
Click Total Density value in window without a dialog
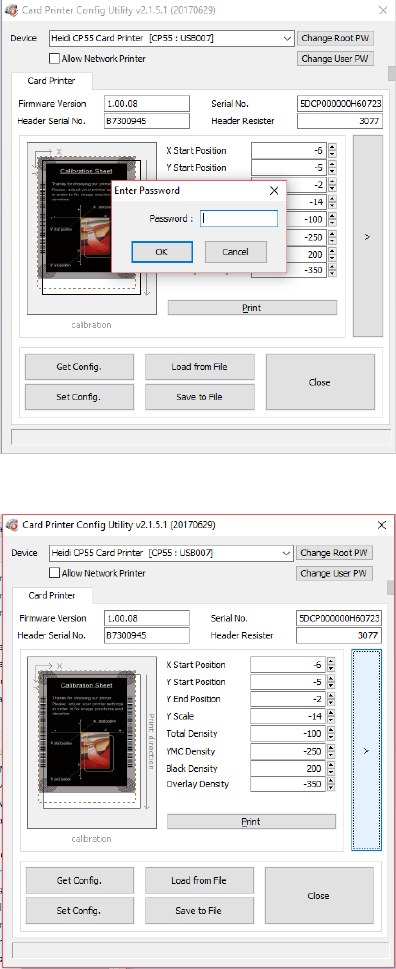coord(287,734)
